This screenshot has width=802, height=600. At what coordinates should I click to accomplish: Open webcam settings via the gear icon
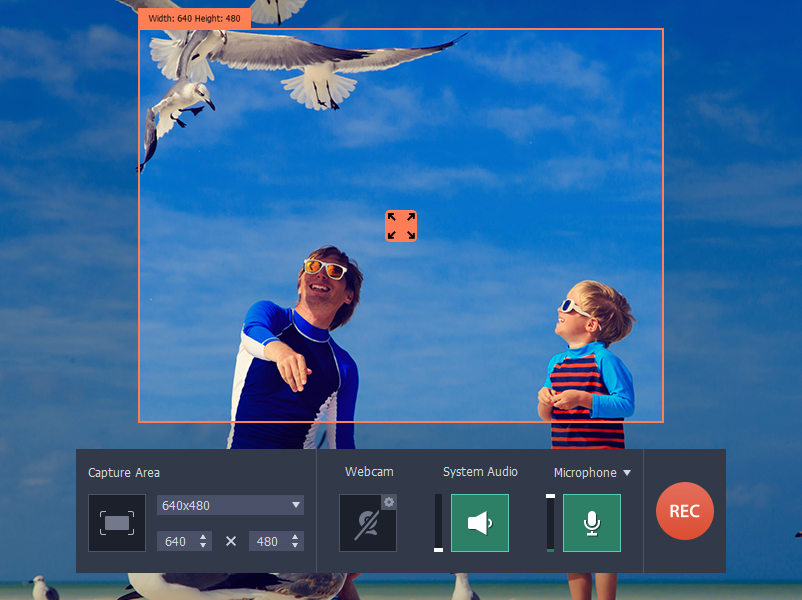[x=389, y=501]
